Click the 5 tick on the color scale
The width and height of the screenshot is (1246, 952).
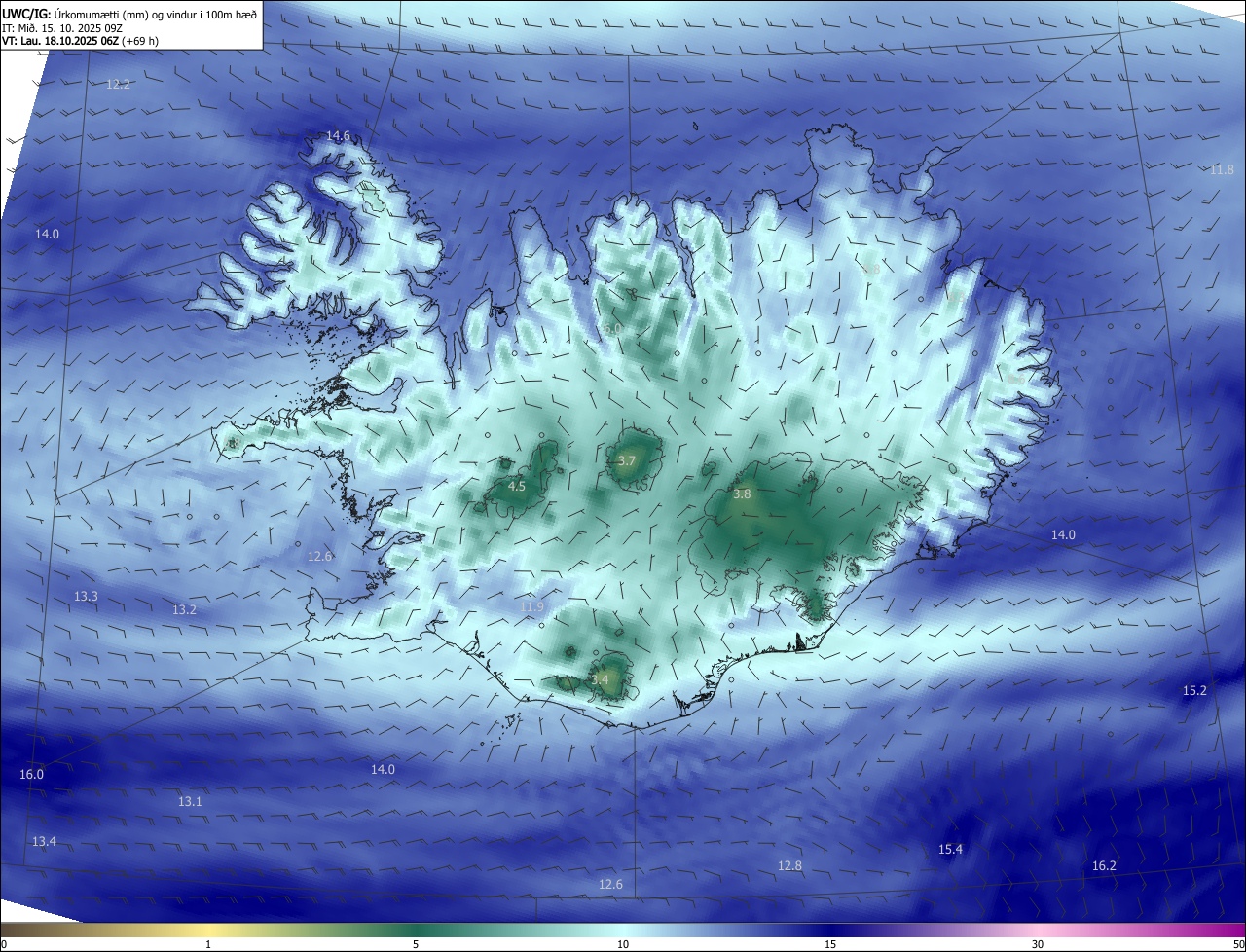416,944
